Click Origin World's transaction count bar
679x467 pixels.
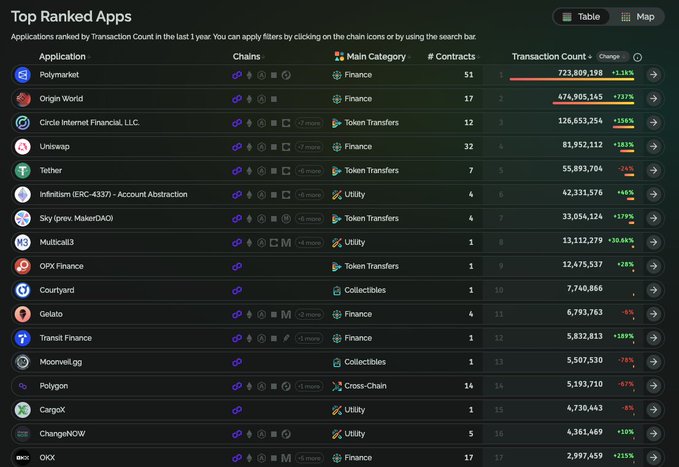[x=593, y=103]
